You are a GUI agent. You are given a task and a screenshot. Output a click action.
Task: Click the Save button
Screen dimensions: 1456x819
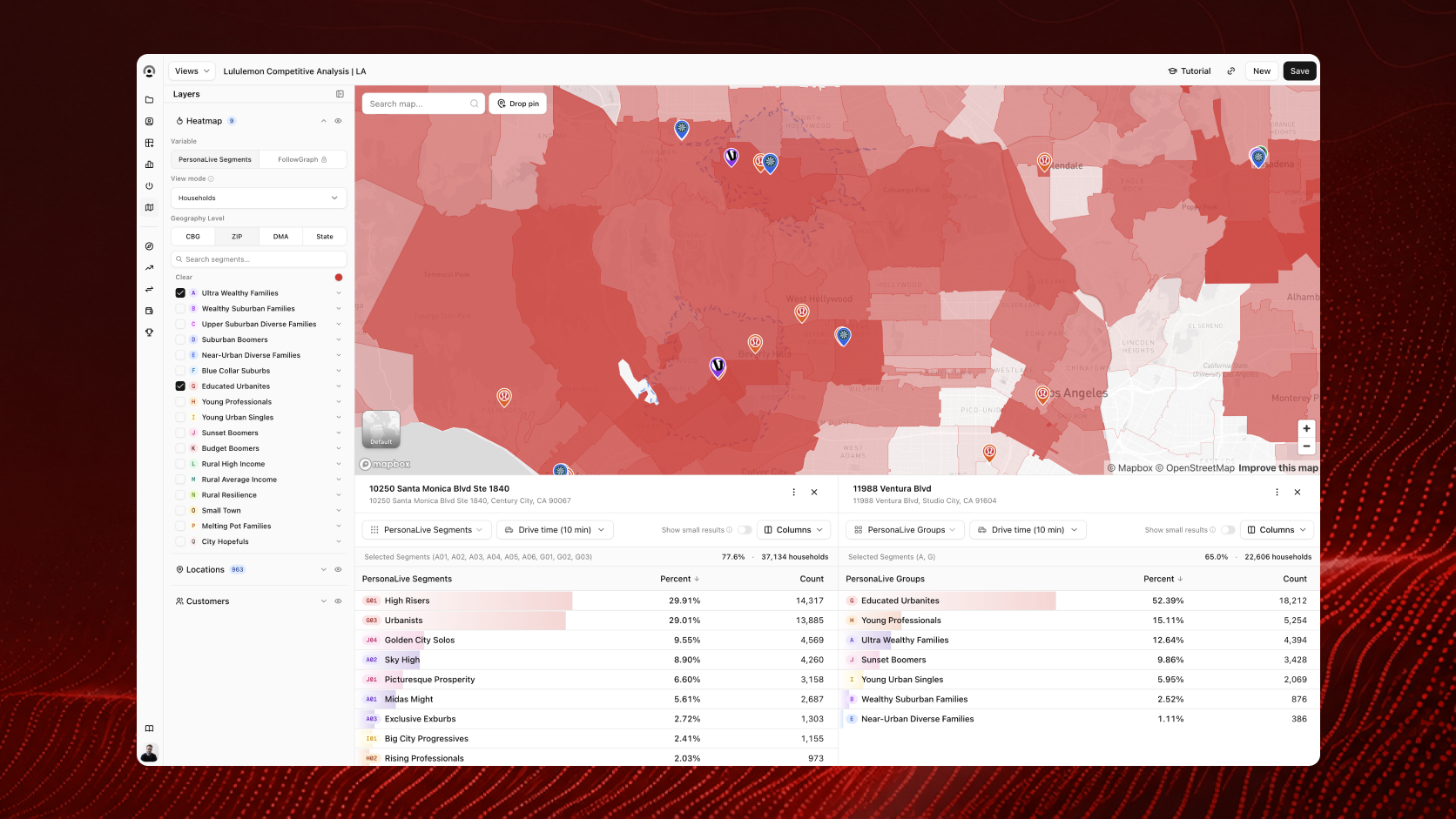coord(1299,71)
